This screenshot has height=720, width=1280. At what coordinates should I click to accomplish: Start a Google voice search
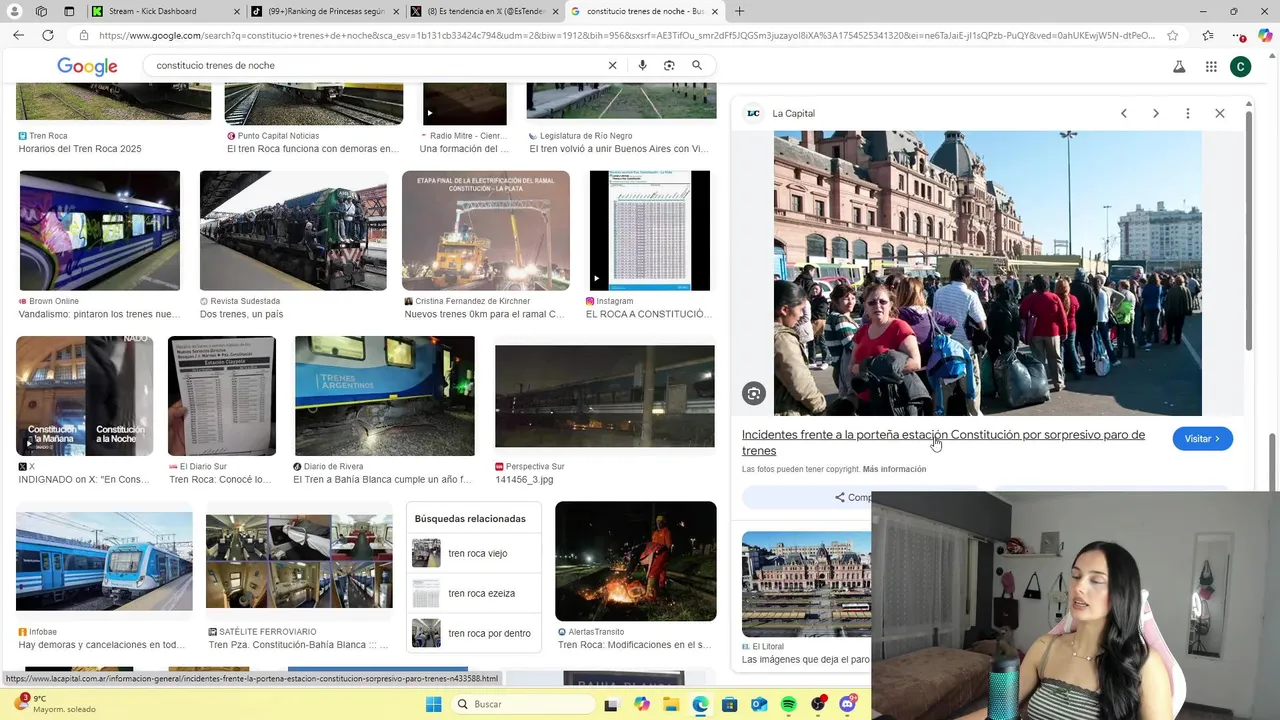[x=642, y=65]
